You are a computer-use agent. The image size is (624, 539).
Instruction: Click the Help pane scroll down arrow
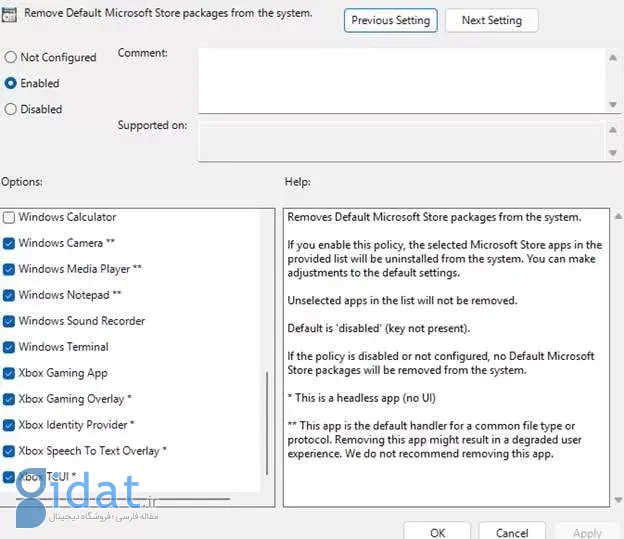click(x=618, y=500)
